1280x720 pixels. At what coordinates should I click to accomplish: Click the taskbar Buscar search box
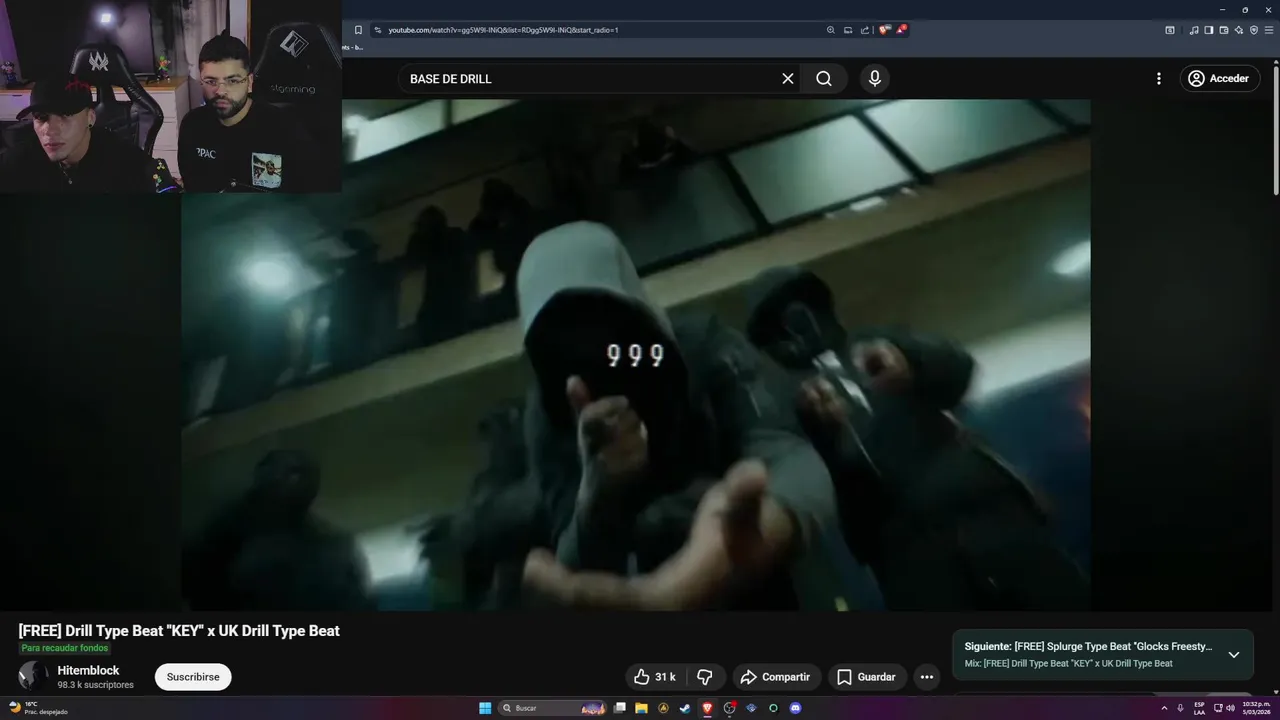[x=553, y=708]
